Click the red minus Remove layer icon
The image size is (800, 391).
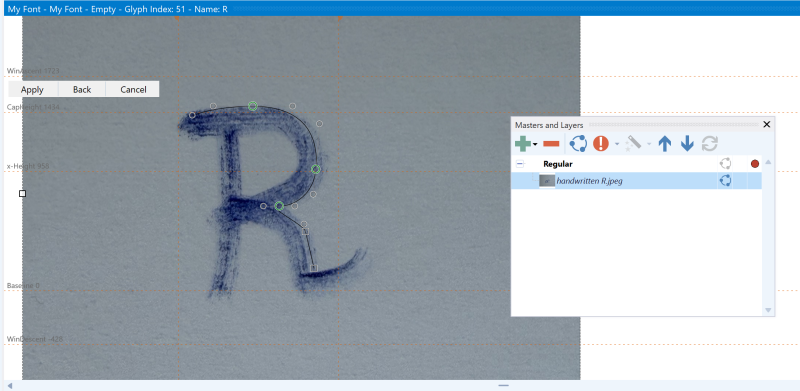click(551, 144)
